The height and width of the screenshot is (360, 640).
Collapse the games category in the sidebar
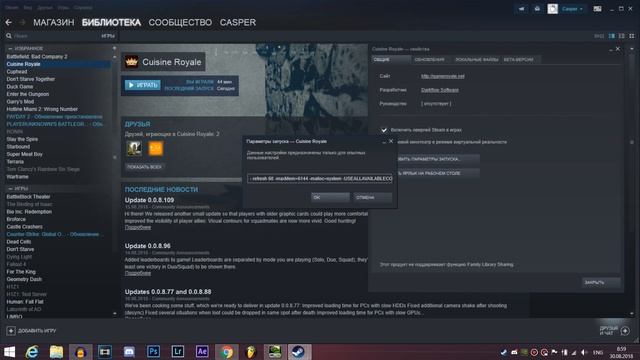click(10, 189)
